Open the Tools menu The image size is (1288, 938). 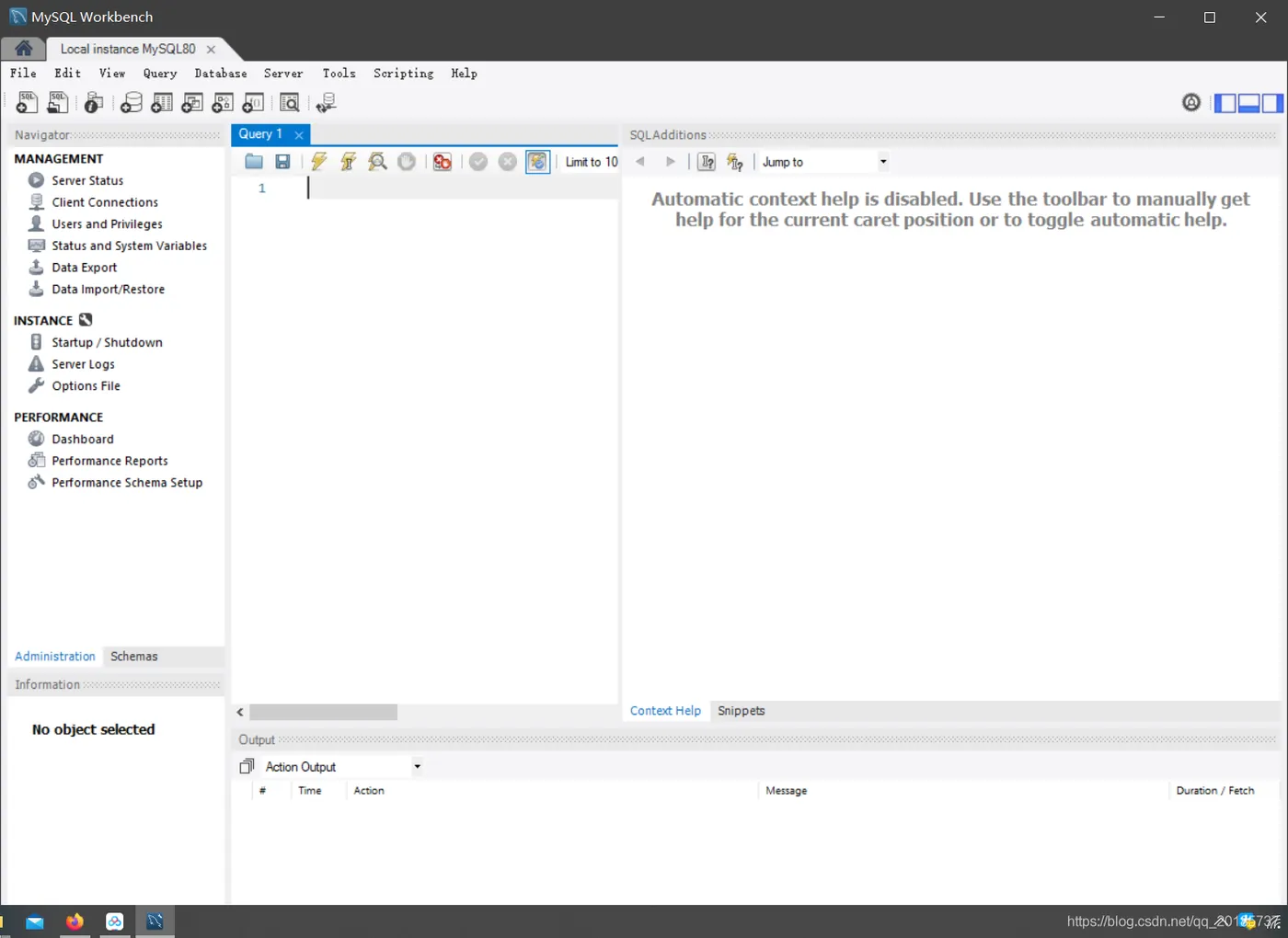[x=339, y=74]
